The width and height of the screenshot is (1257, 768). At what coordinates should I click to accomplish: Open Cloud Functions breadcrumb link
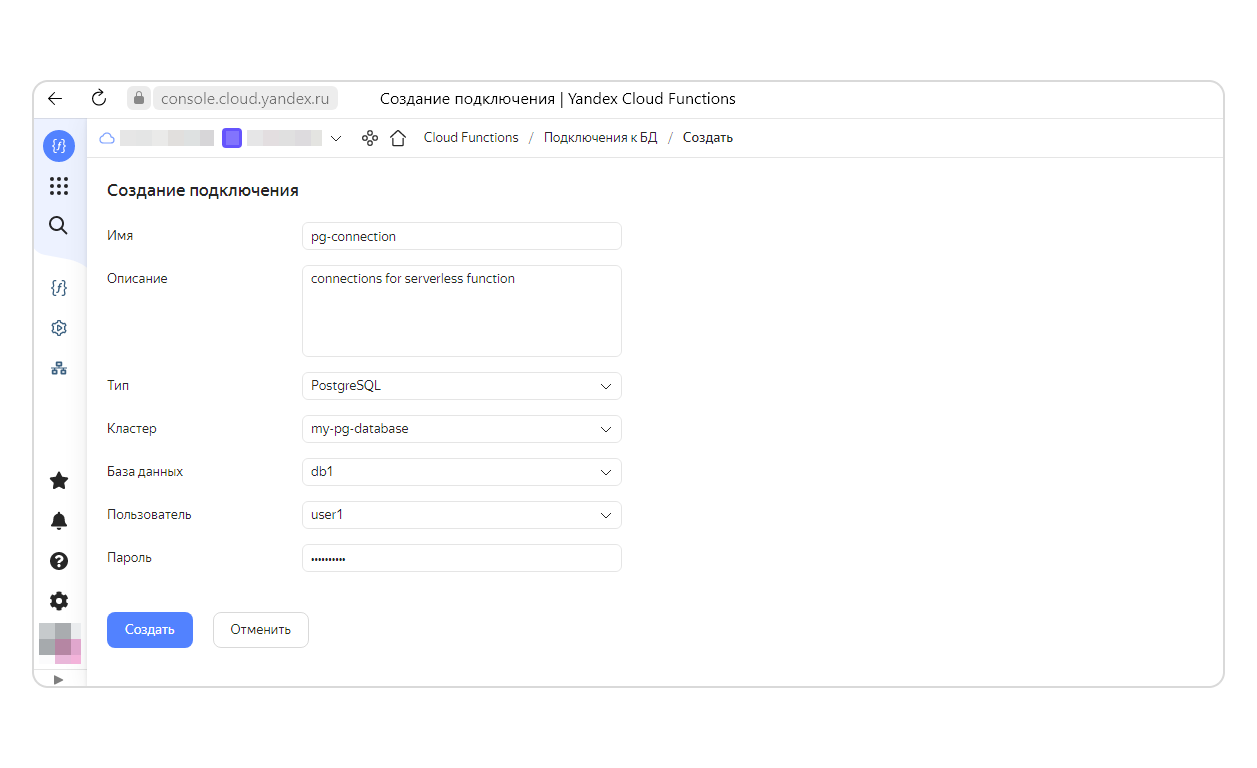click(471, 138)
